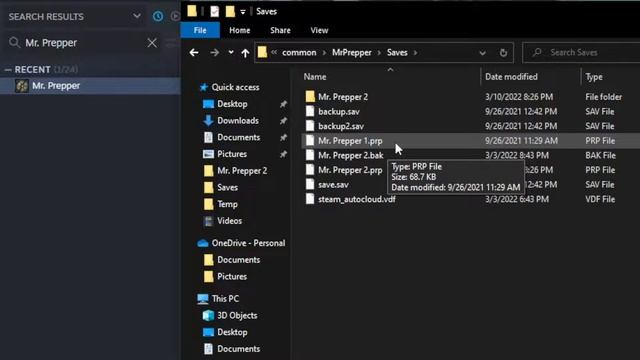Screen dimensions: 640x360
Task: Open Pictures under OneDrive
Action: 232,276
